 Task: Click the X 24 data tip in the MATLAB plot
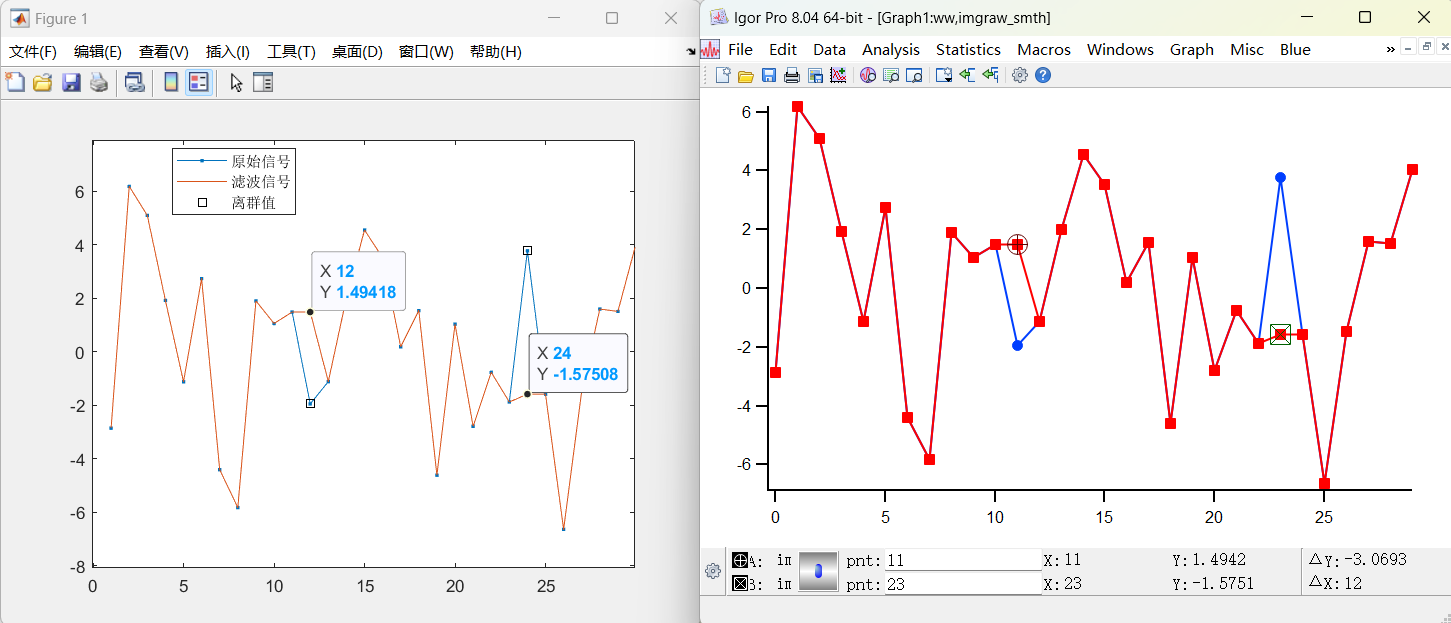pos(578,363)
